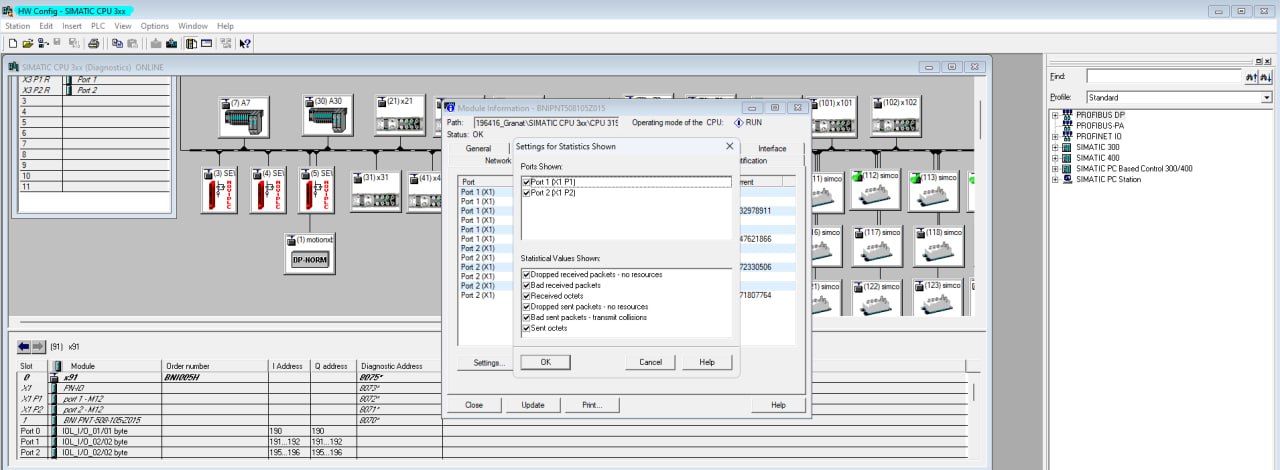Select the (3) SEW drive icon

(219, 190)
